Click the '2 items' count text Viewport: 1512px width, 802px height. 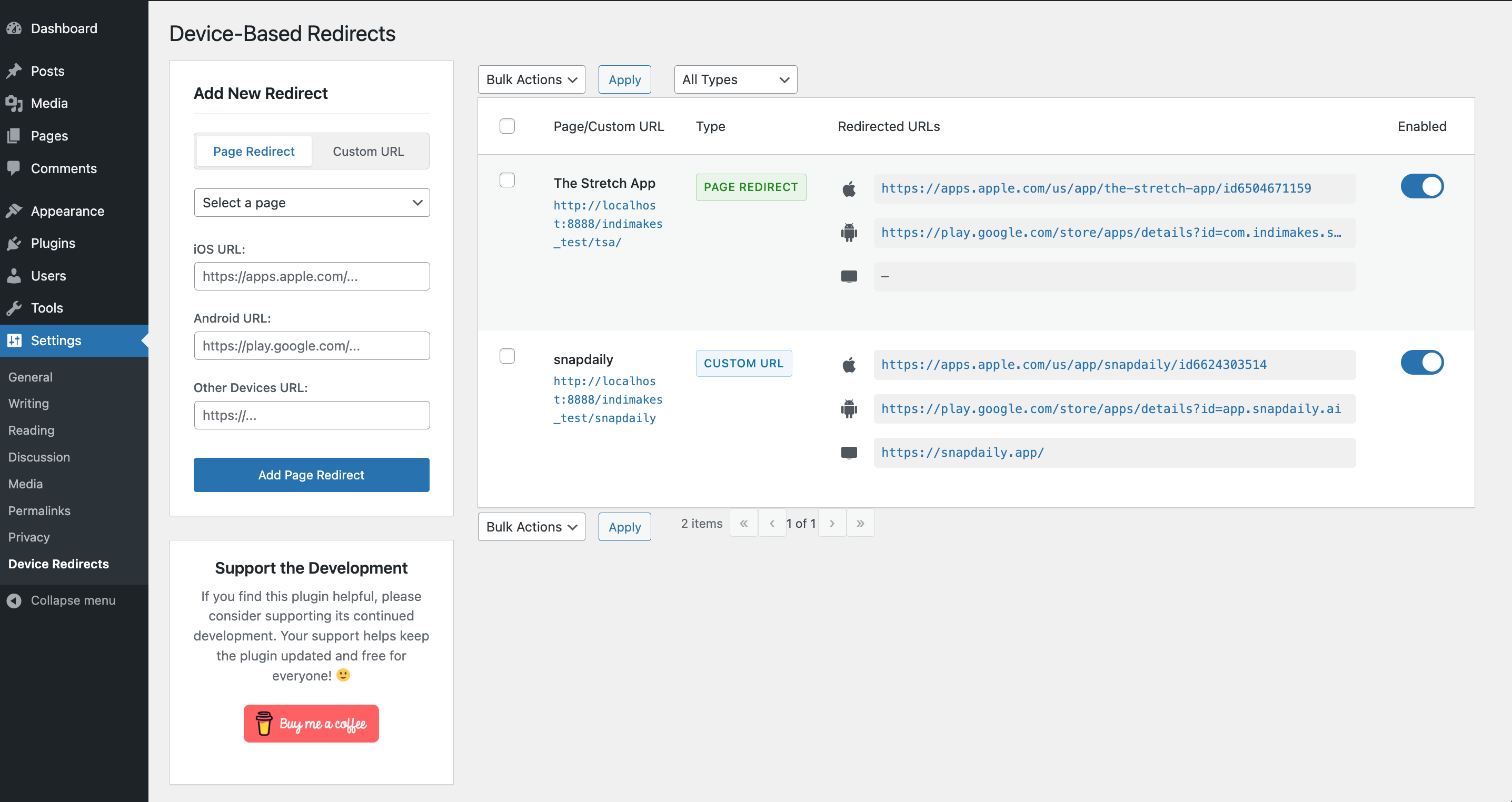pyautogui.click(x=701, y=523)
